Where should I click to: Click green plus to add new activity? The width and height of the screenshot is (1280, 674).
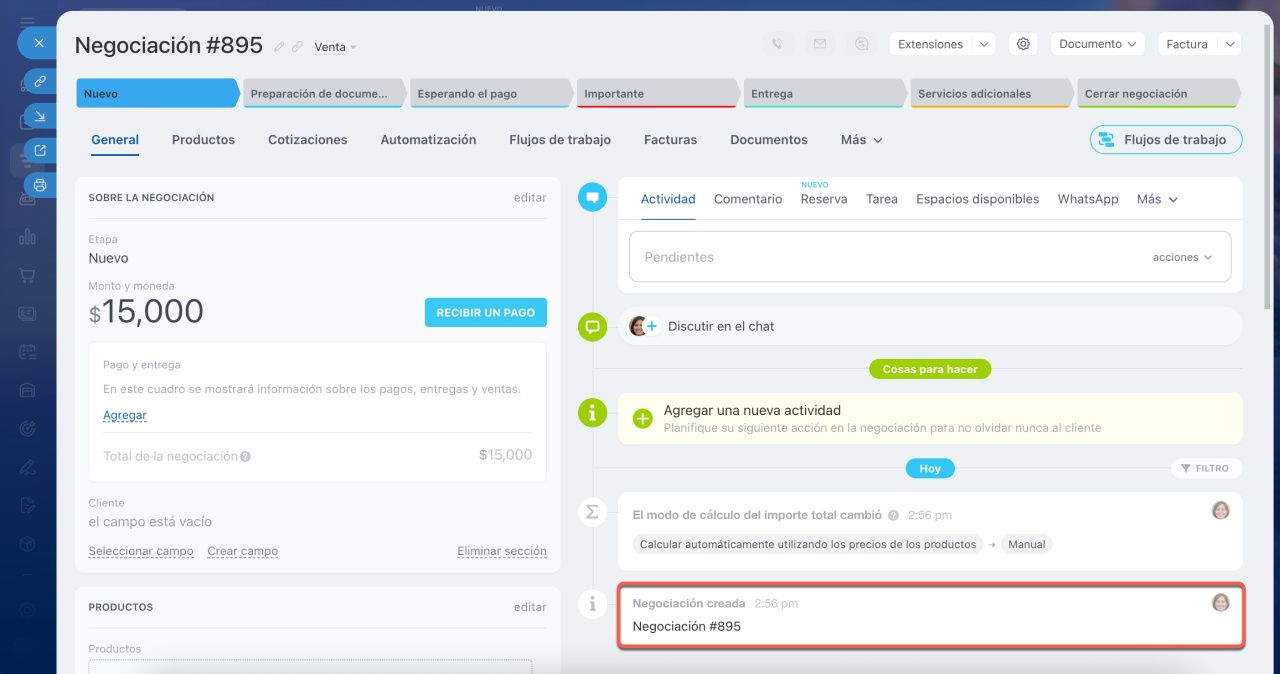pos(644,418)
